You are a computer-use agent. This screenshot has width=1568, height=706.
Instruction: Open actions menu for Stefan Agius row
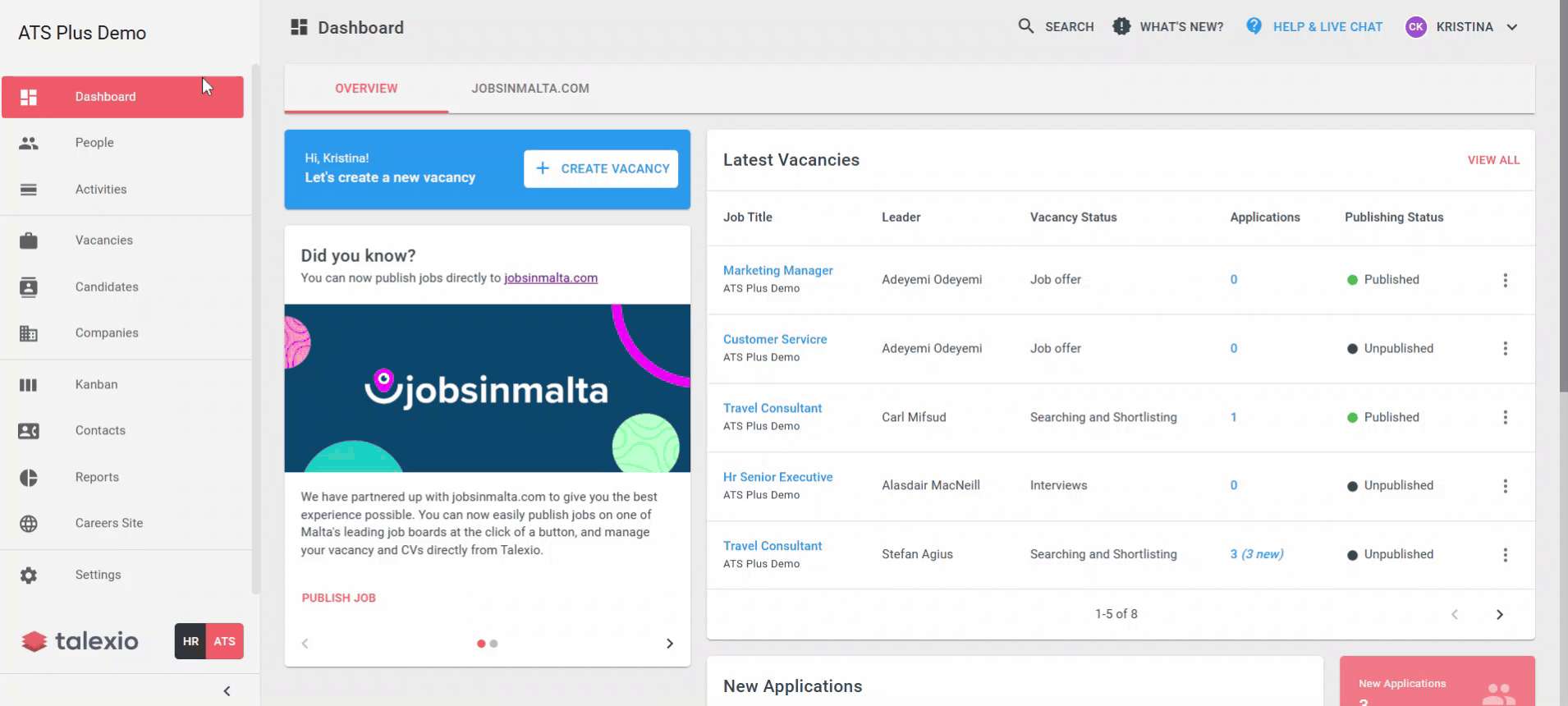(1506, 555)
